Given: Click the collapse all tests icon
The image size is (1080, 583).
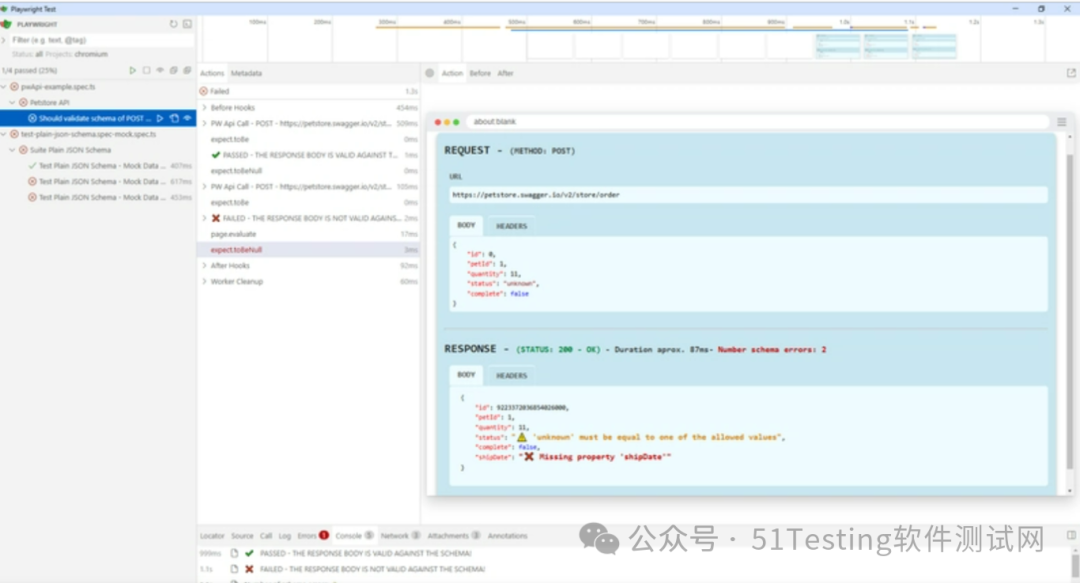Looking at the screenshot, I should click(174, 70).
